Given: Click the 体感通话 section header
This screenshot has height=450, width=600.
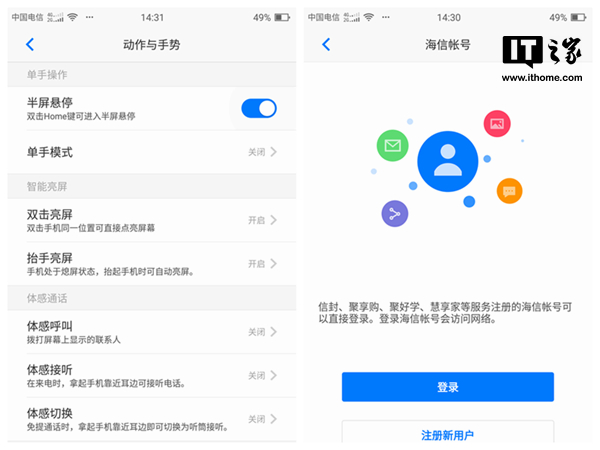Looking at the screenshot, I should (47, 298).
